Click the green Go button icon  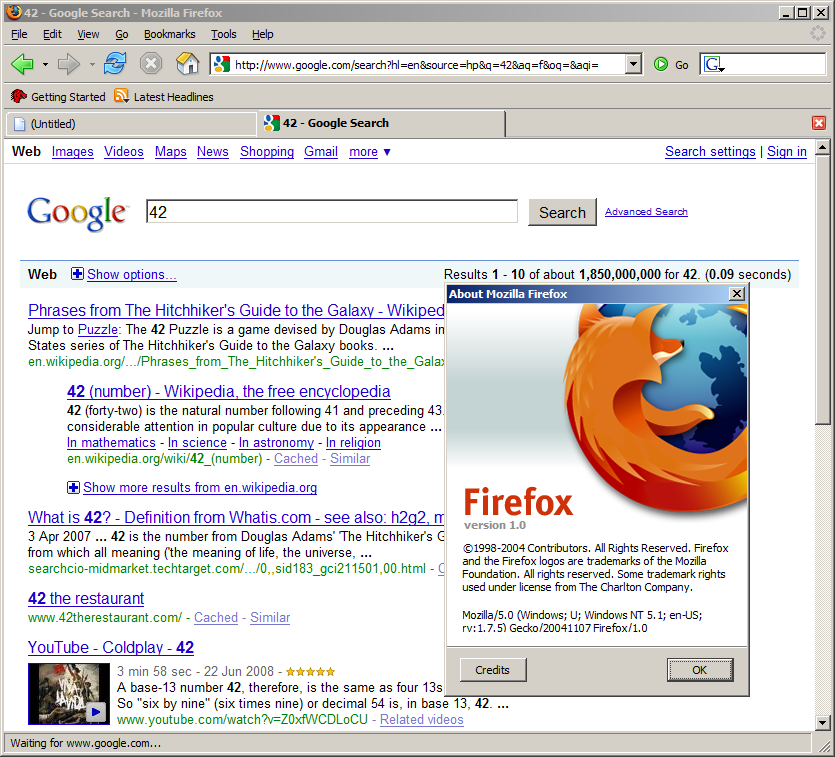[661, 64]
